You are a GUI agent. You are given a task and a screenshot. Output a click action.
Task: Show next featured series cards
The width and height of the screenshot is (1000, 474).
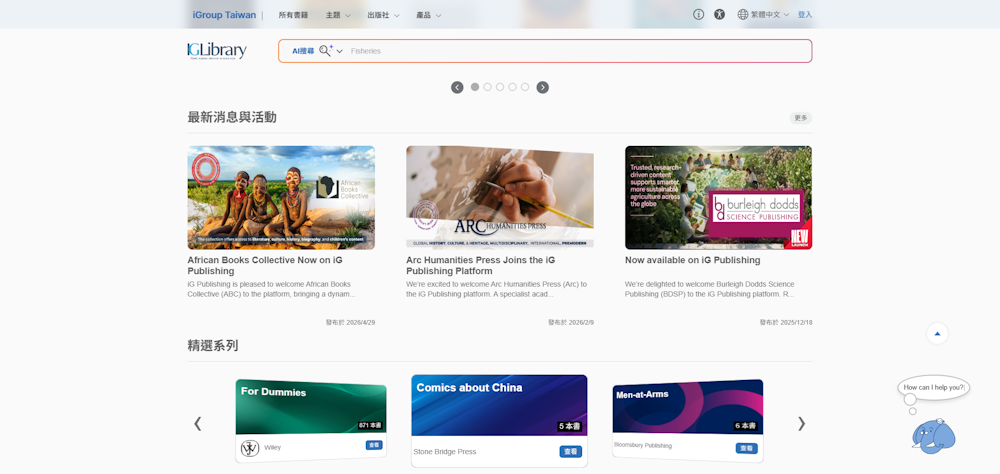coord(802,423)
